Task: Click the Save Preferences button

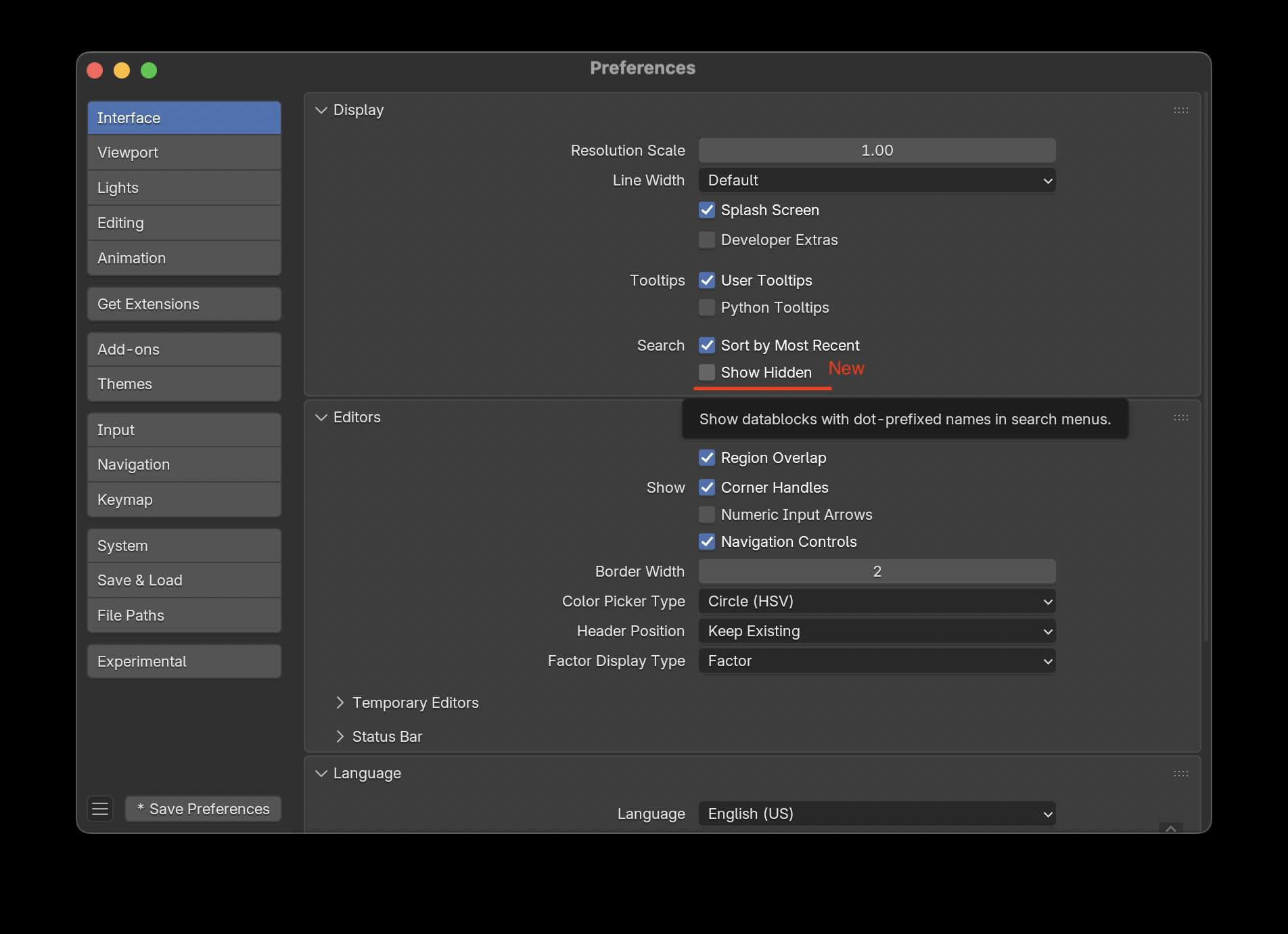Action: point(203,809)
